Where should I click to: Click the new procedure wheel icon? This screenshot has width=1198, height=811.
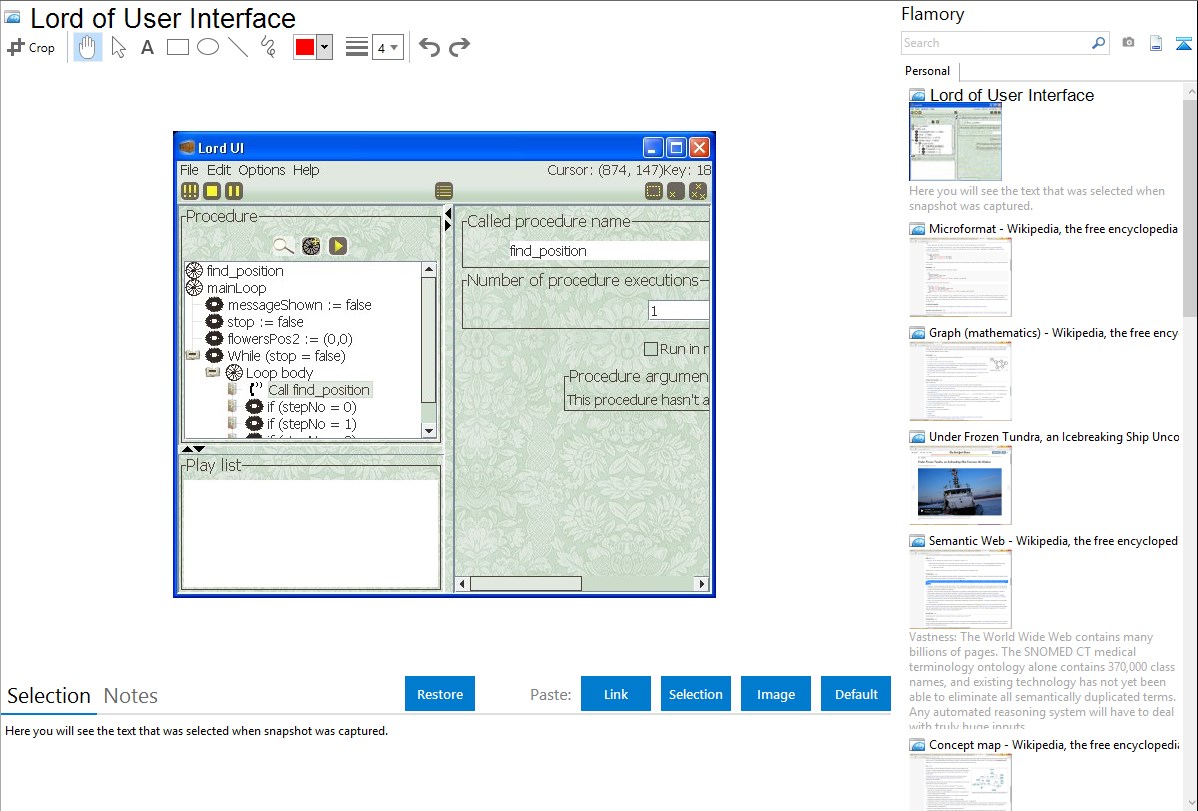(311, 246)
